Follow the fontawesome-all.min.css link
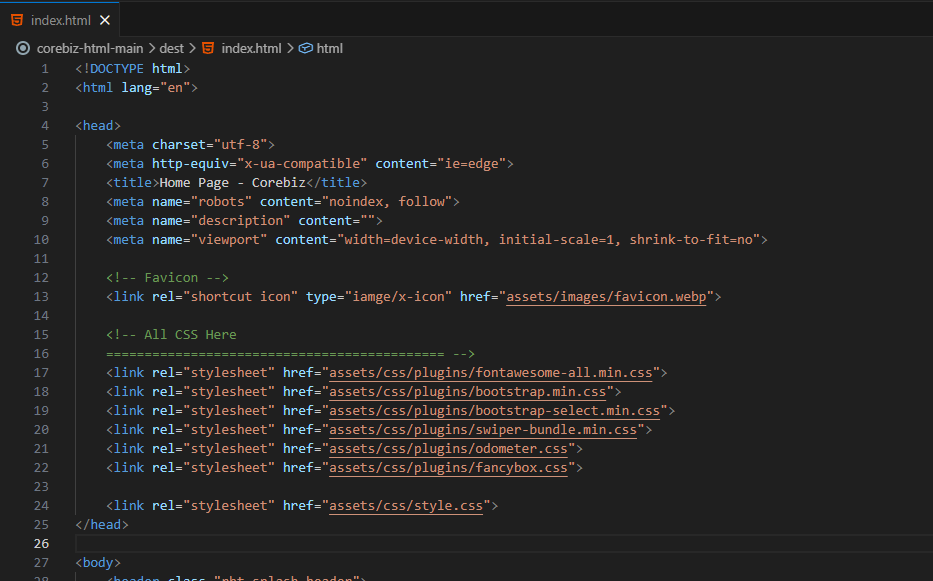Viewport: 933px width, 581px height. [x=491, y=373]
